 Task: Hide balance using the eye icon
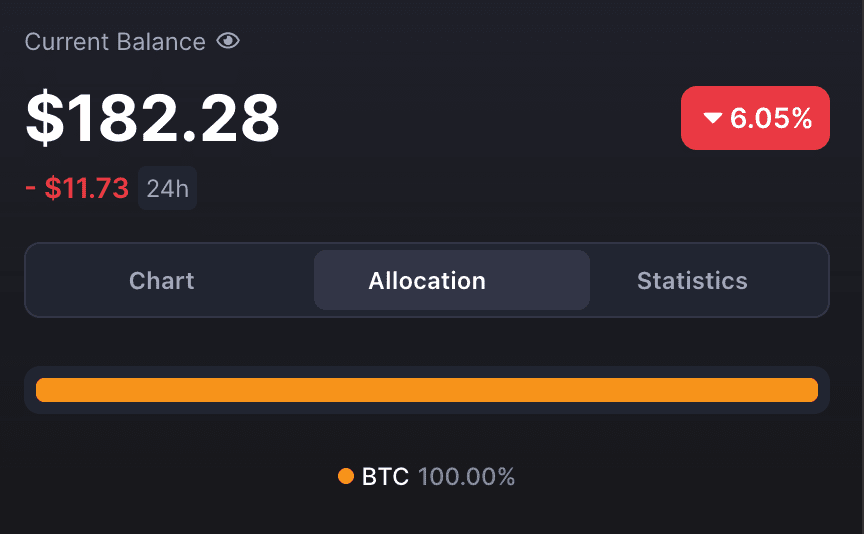[228, 41]
